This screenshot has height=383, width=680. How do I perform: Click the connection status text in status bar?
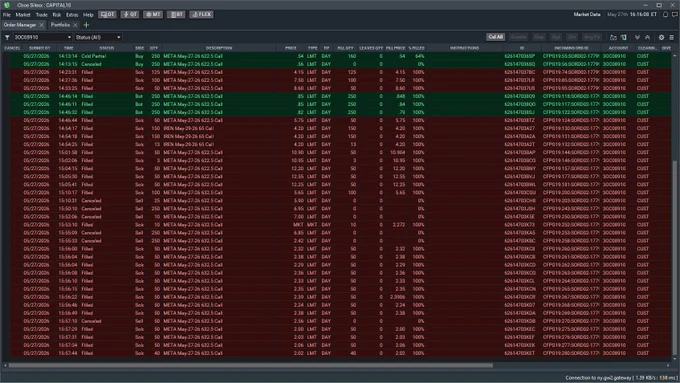(621, 378)
